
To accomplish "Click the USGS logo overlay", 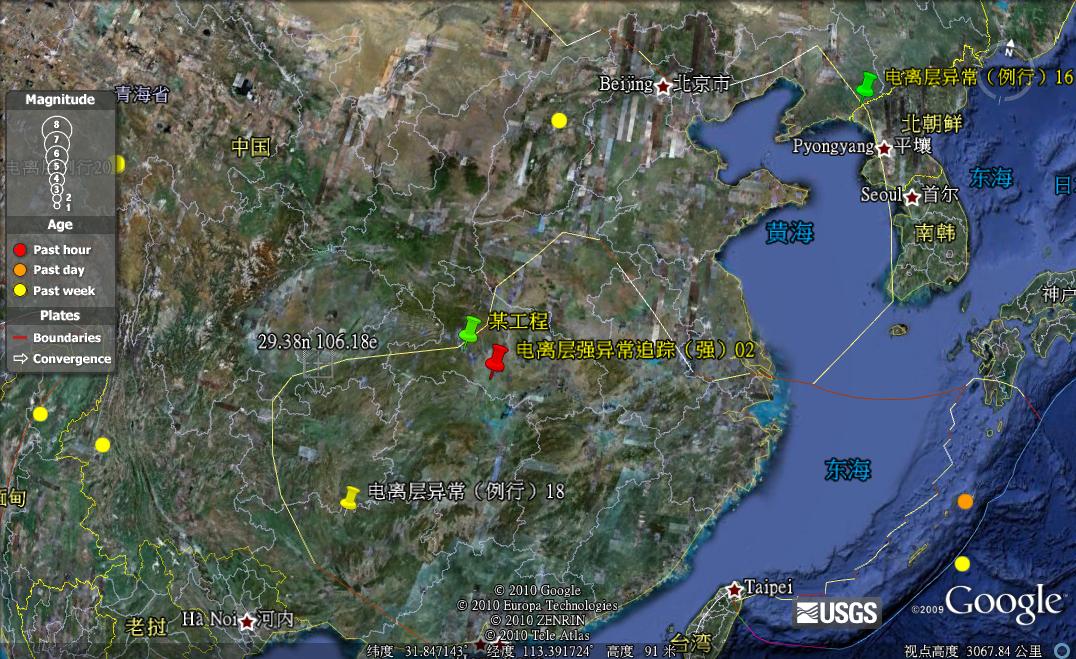I will tap(838, 612).
